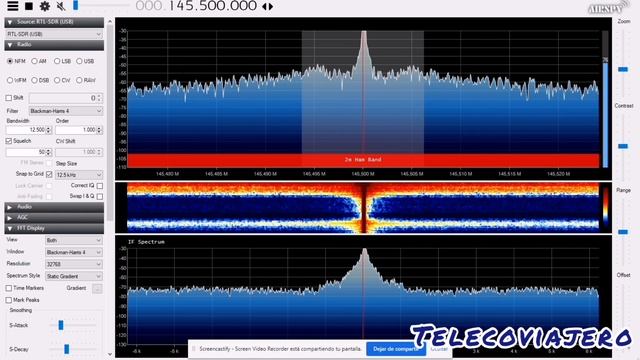Select the WFM mode radio button
The width and height of the screenshot is (640, 360).
click(x=10, y=80)
